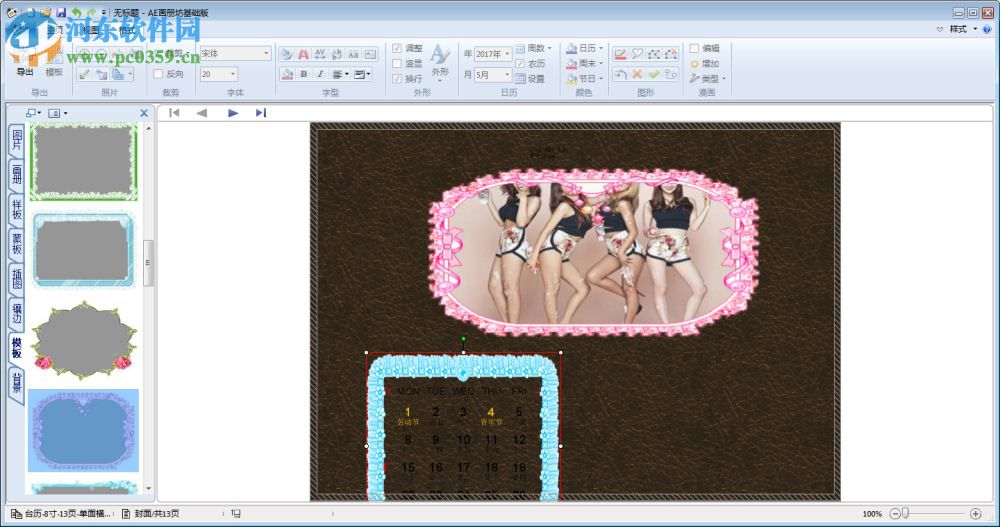Click the delete shape node icon
The height and width of the screenshot is (527, 1000).
pos(670,54)
